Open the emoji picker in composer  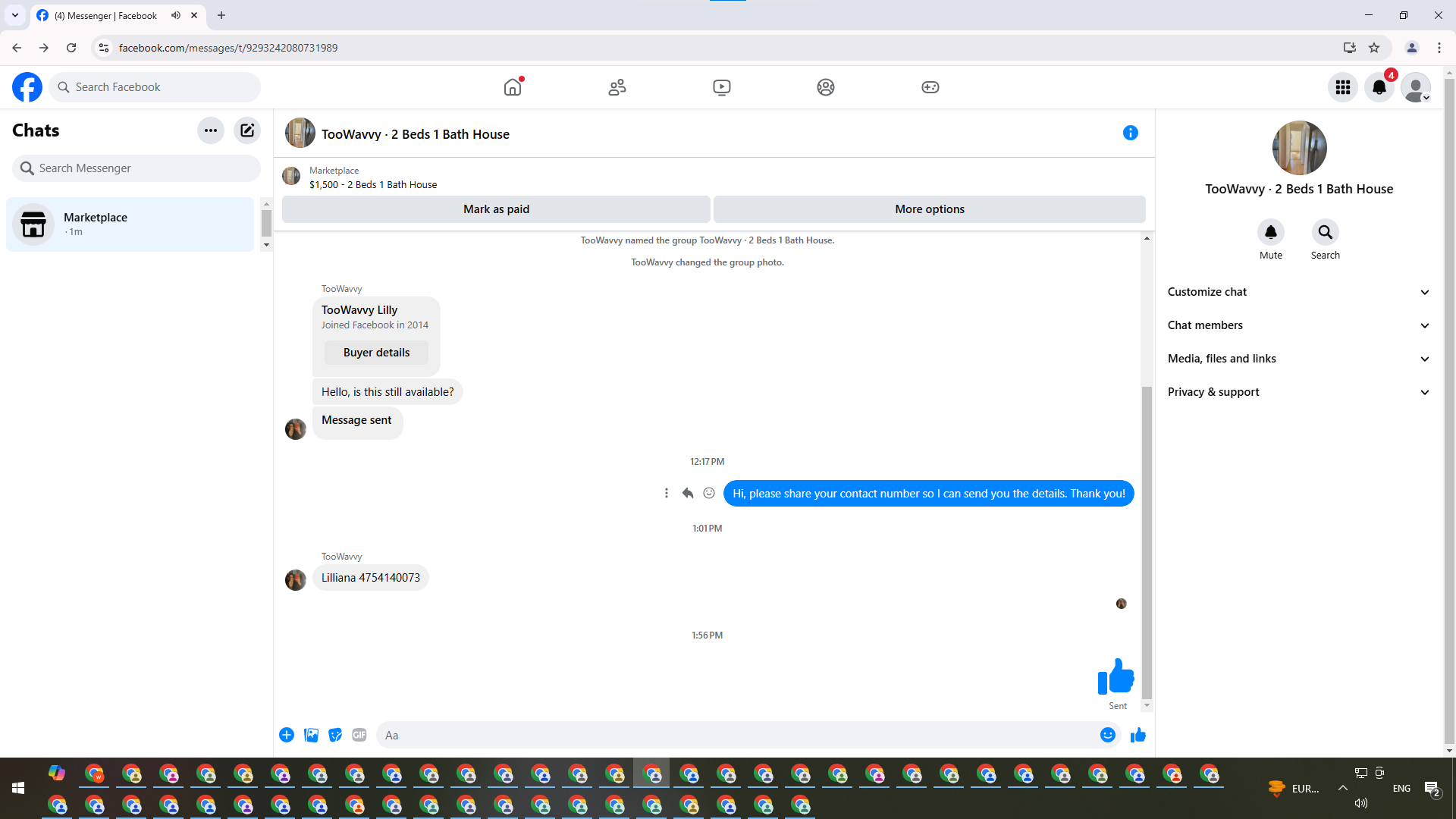click(1107, 735)
